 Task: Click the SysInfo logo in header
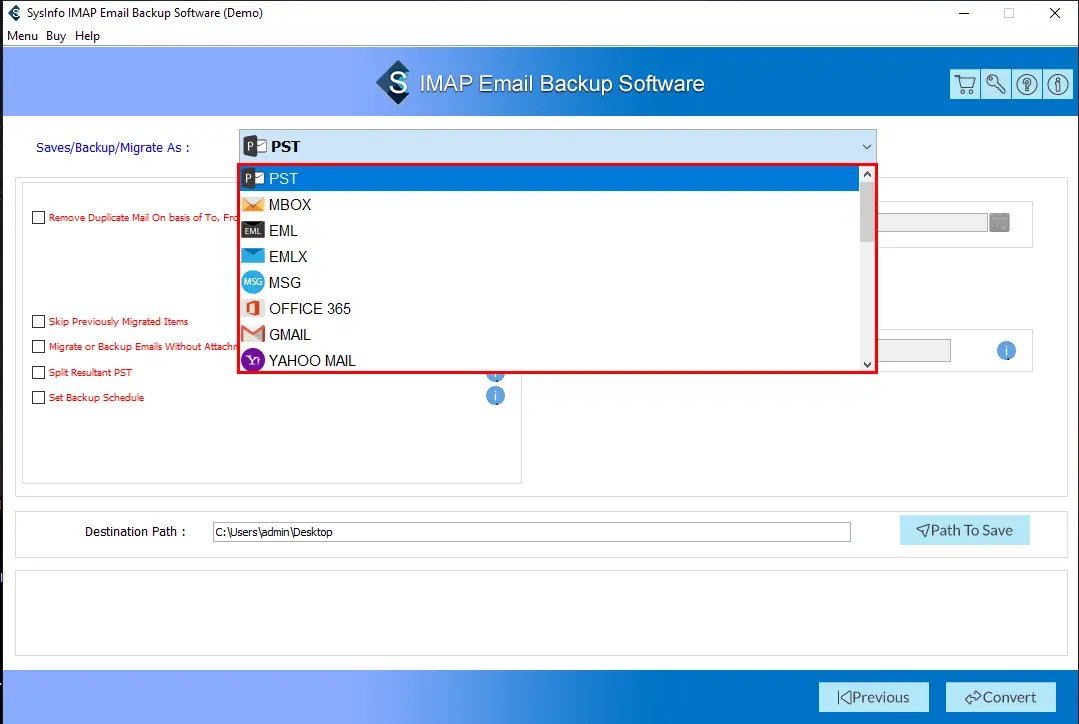(394, 83)
